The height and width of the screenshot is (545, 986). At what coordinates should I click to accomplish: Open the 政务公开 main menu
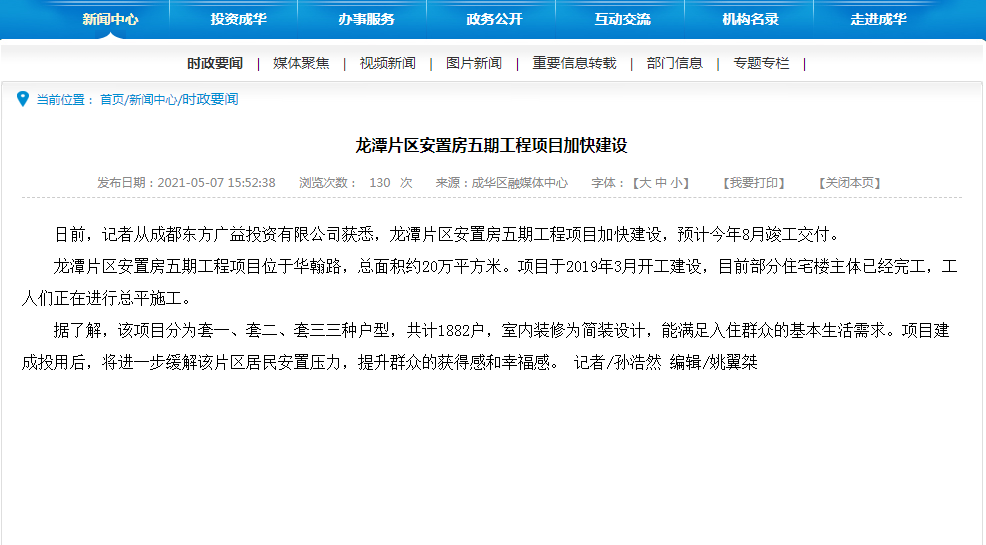pos(494,19)
